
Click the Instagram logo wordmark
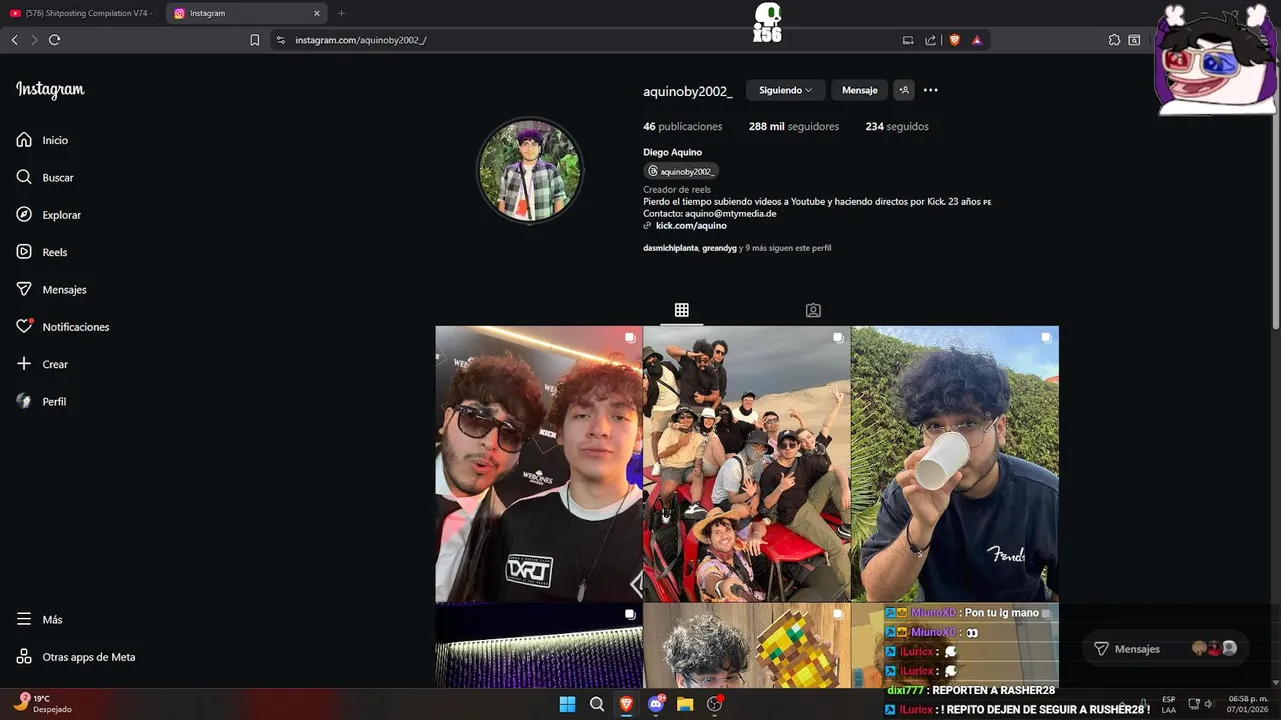tap(50, 90)
